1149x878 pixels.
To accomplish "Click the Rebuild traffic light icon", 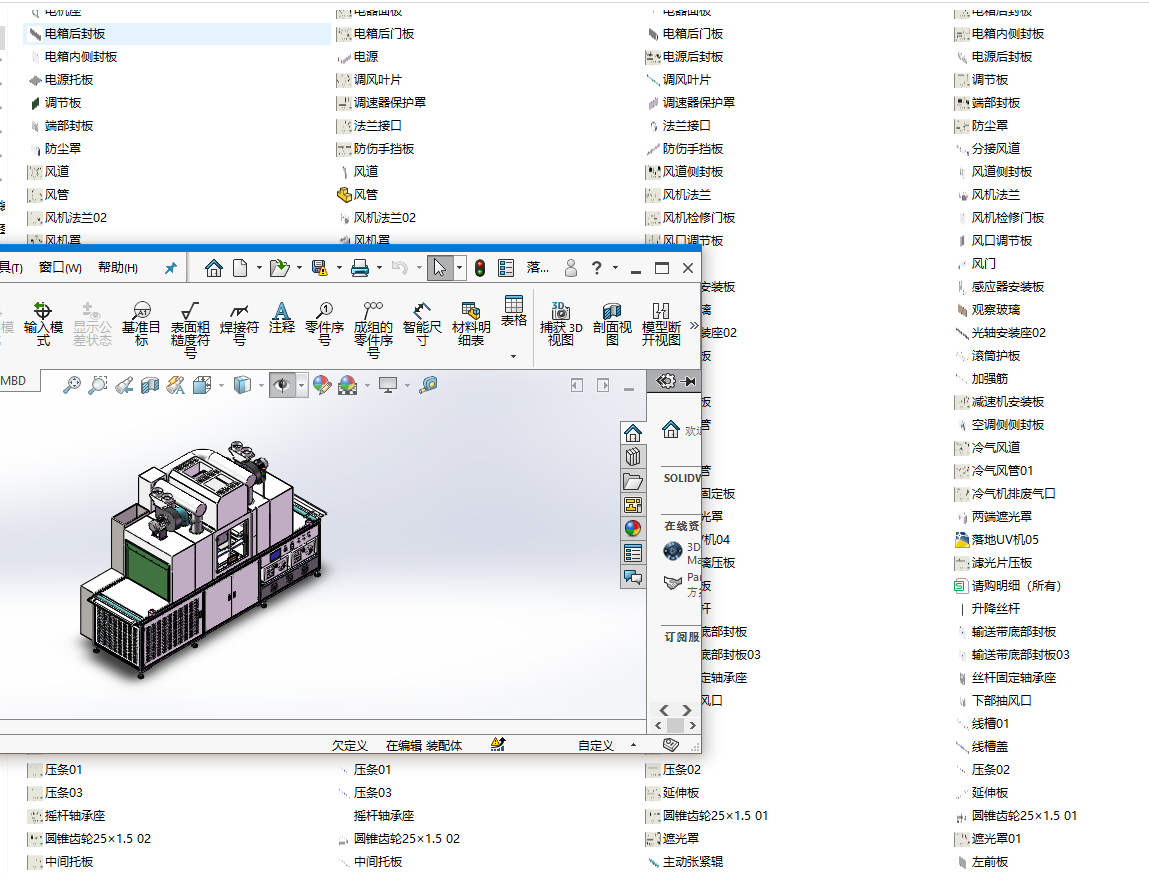I will [480, 268].
